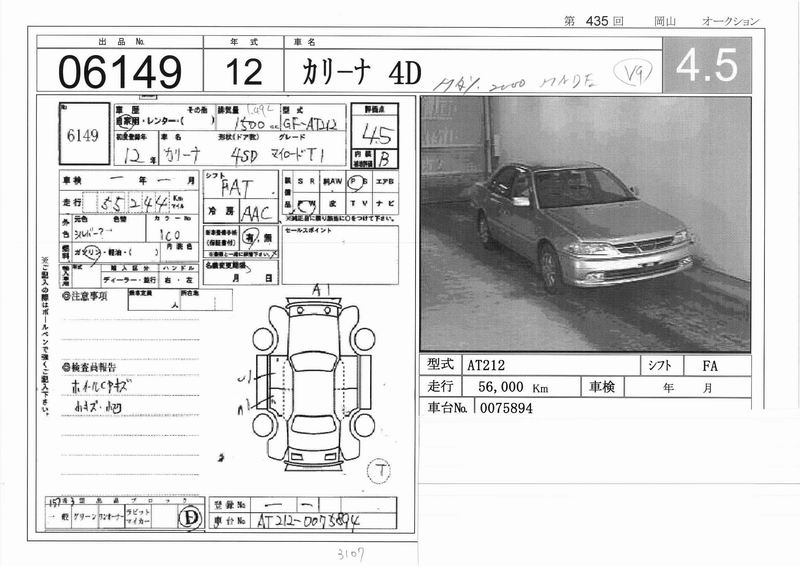
Task: Click the front-left wheel on car diagram
Action: 264,338
